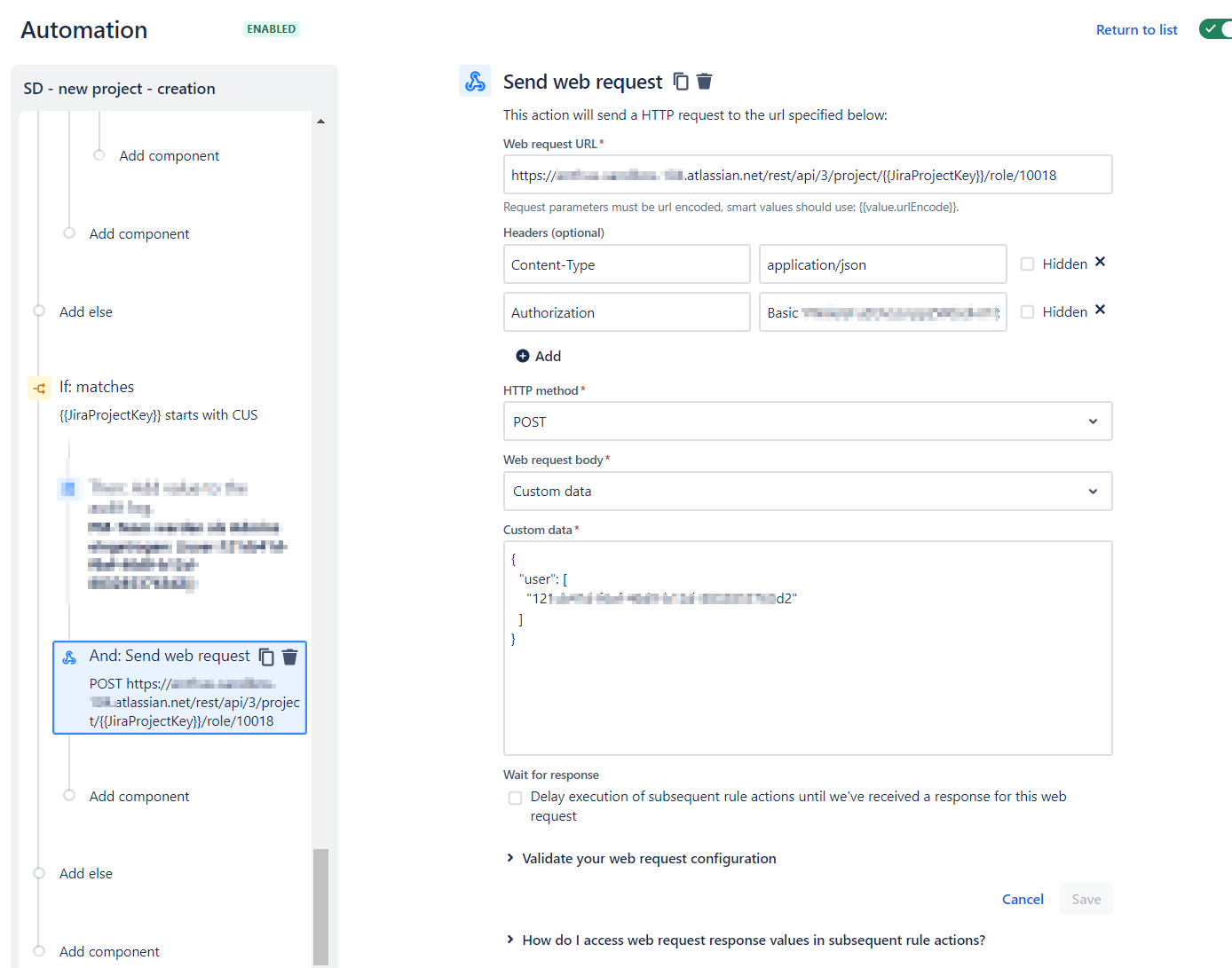Click the rule tree vertical scrollbar thumb

320,907
